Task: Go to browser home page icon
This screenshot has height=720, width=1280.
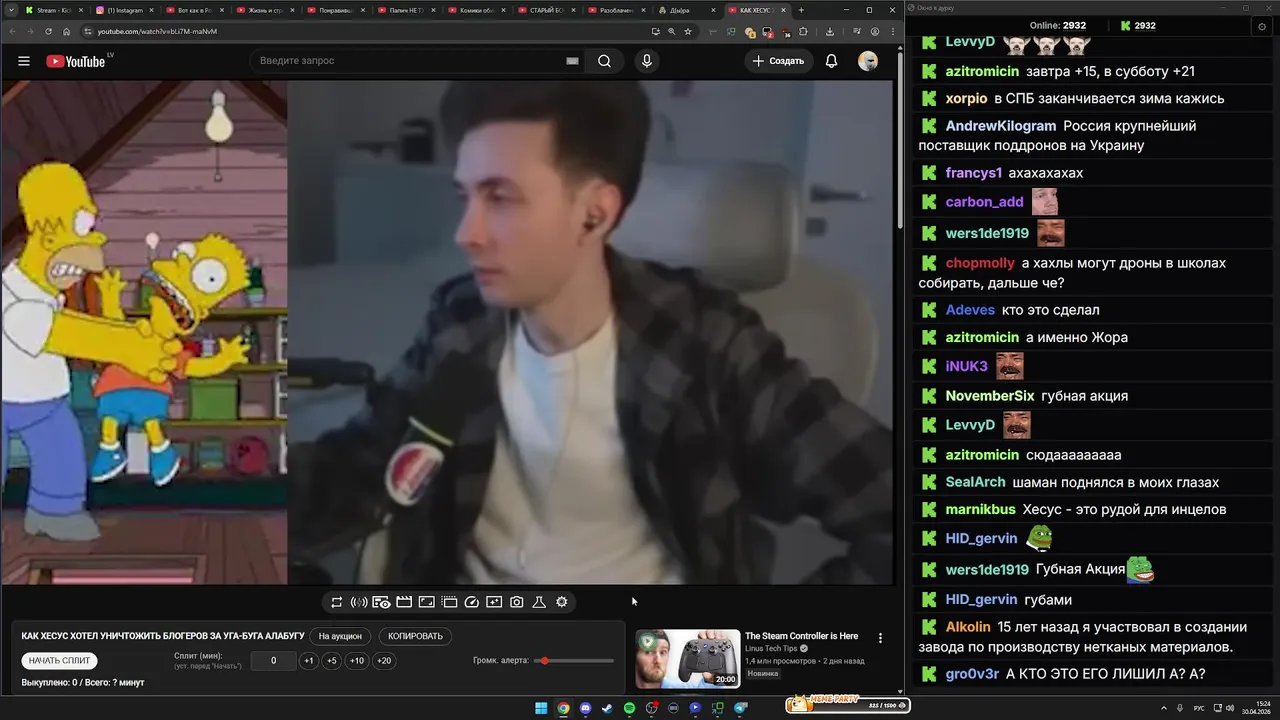Action: pyautogui.click(x=67, y=31)
